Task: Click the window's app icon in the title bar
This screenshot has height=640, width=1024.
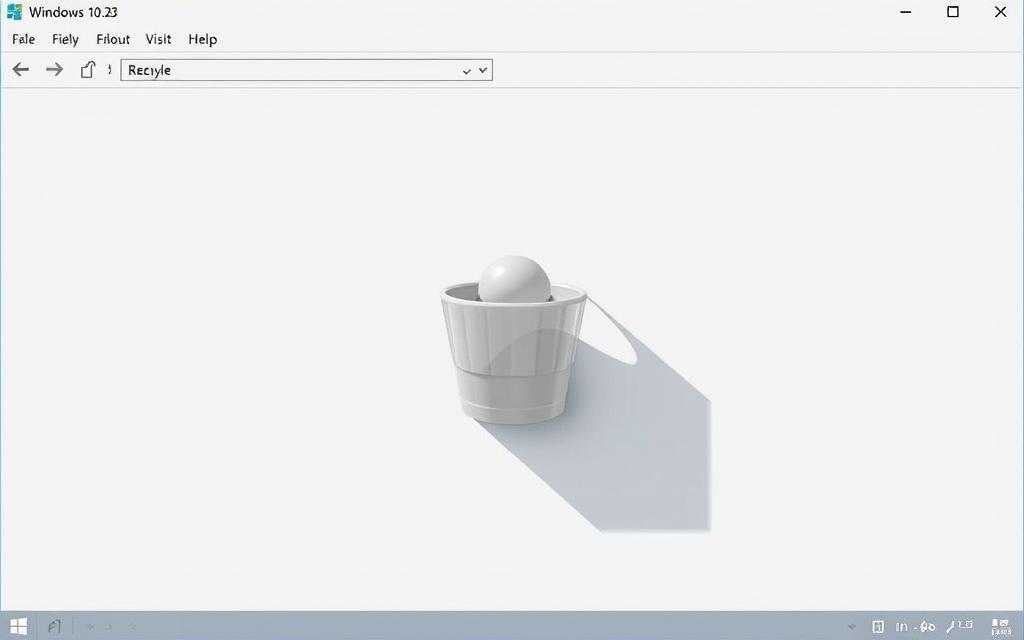Action: 14,12
